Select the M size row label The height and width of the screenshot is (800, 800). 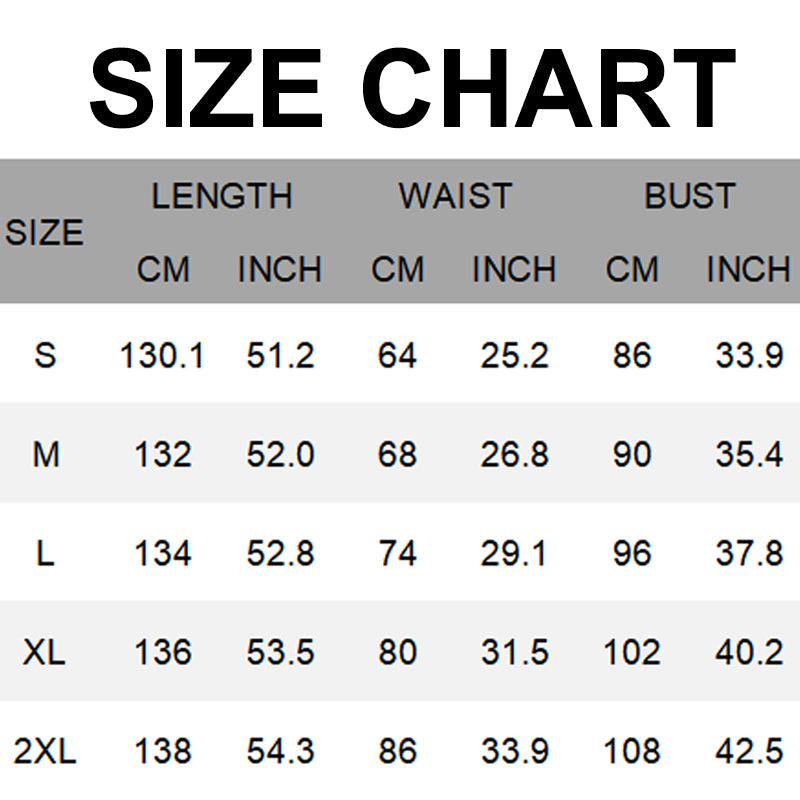tap(46, 455)
